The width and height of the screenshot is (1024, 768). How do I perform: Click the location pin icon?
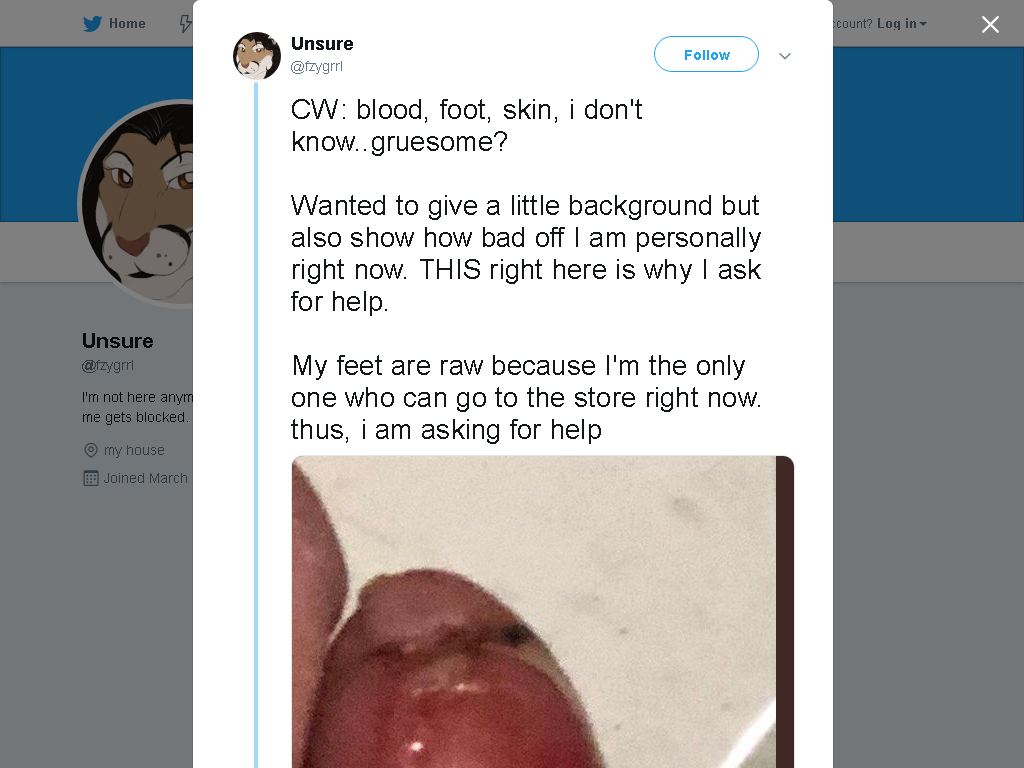tap(91, 451)
